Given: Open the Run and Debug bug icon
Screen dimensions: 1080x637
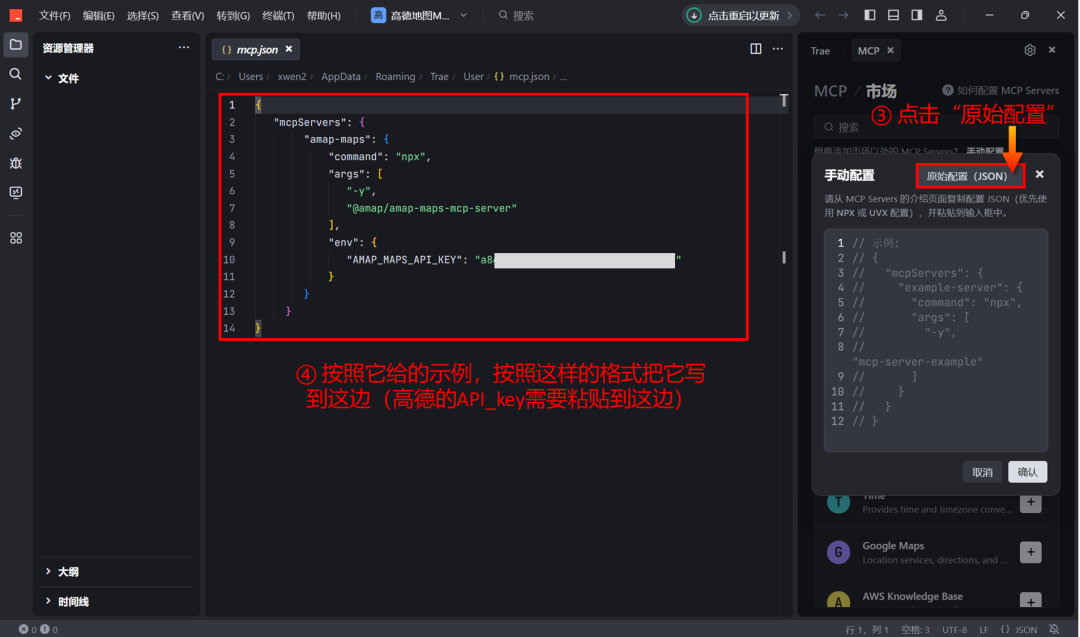Looking at the screenshot, I should (15, 163).
